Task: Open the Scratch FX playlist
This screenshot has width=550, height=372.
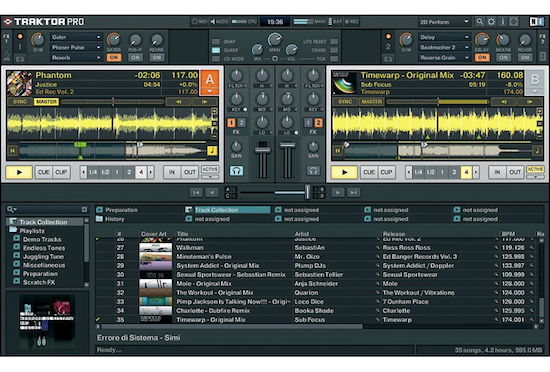Action: (x=39, y=282)
